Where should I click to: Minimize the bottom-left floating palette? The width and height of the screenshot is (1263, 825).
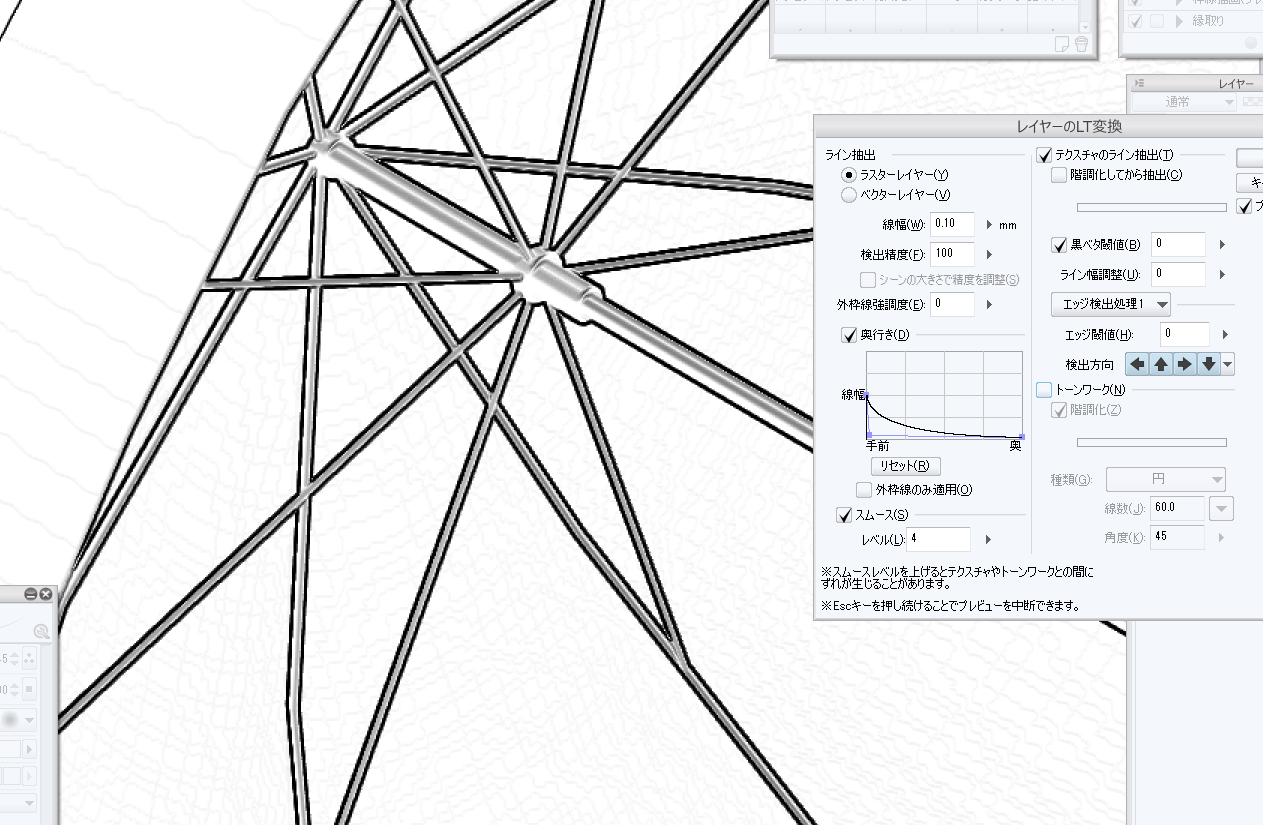pyautogui.click(x=31, y=594)
